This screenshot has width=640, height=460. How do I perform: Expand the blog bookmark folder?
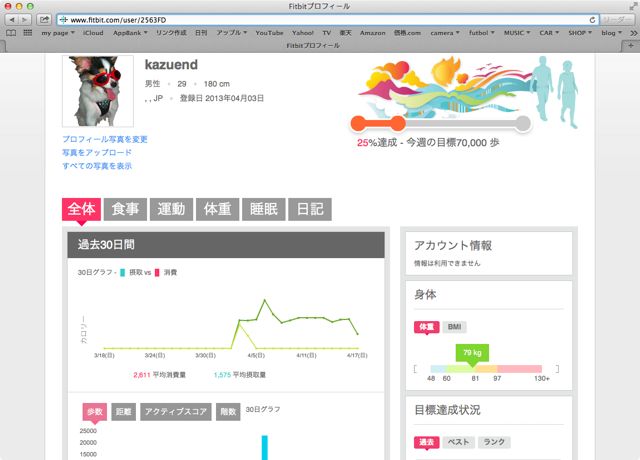(611, 33)
